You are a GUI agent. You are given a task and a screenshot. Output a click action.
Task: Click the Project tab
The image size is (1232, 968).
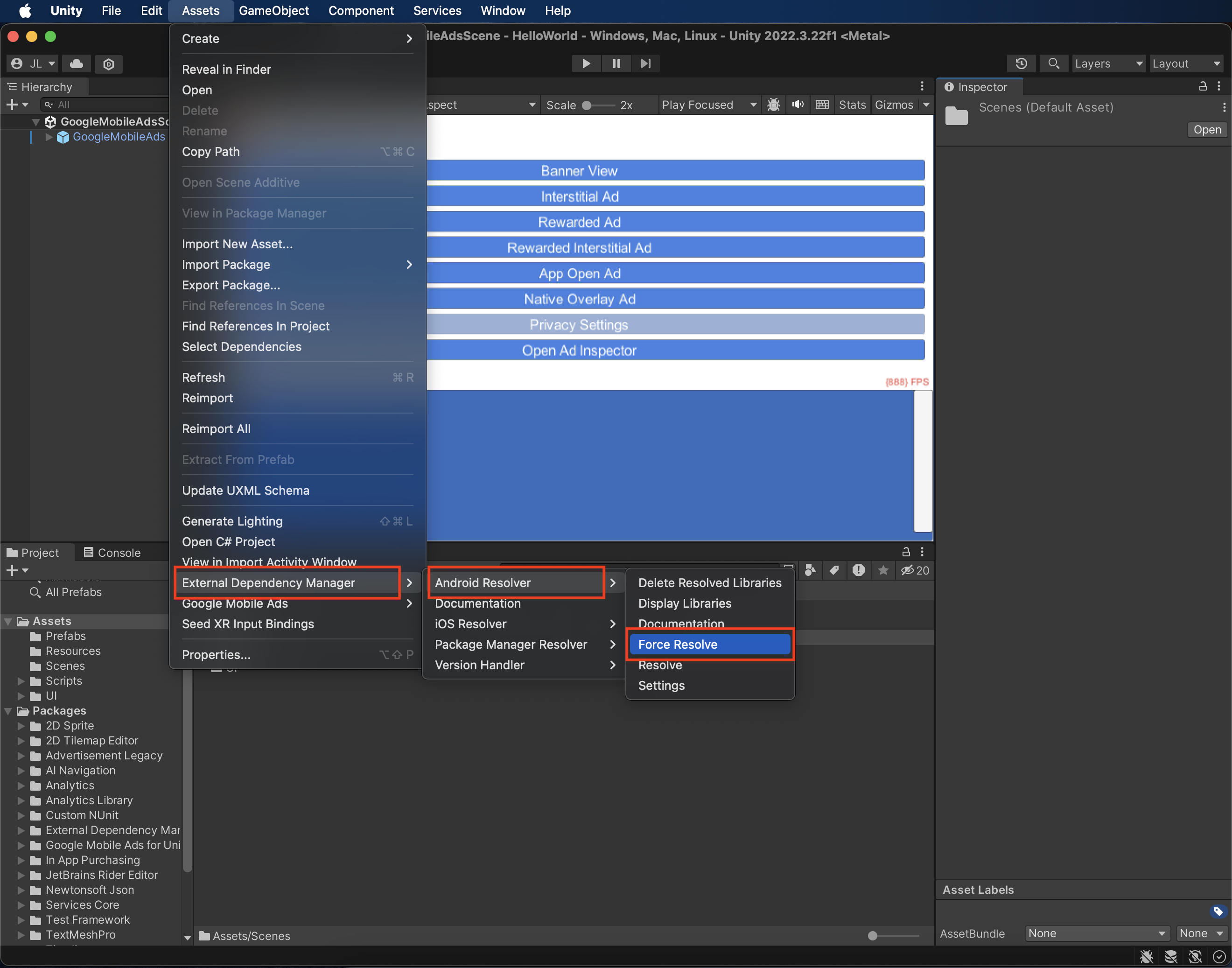click(x=38, y=551)
